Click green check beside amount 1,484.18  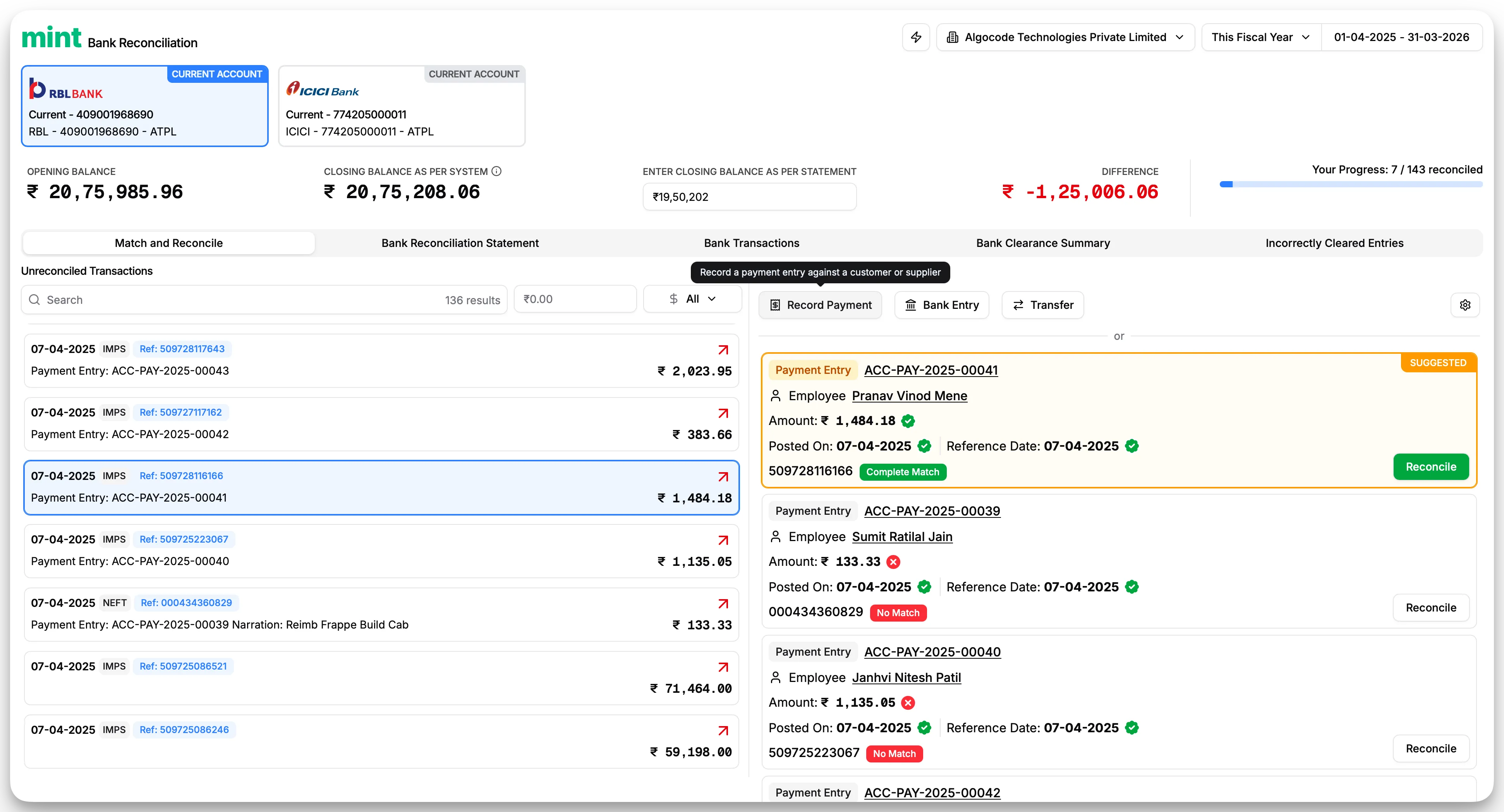(x=907, y=421)
